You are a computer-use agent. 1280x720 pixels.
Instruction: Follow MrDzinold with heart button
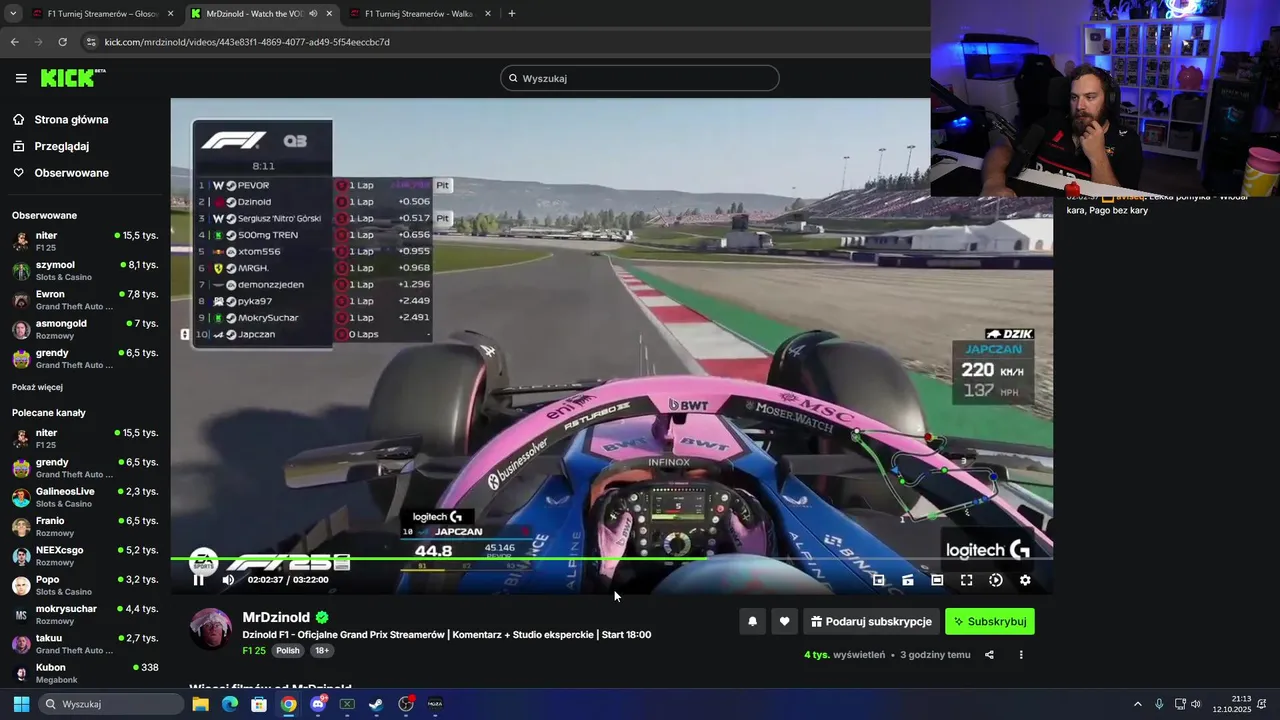pos(785,621)
